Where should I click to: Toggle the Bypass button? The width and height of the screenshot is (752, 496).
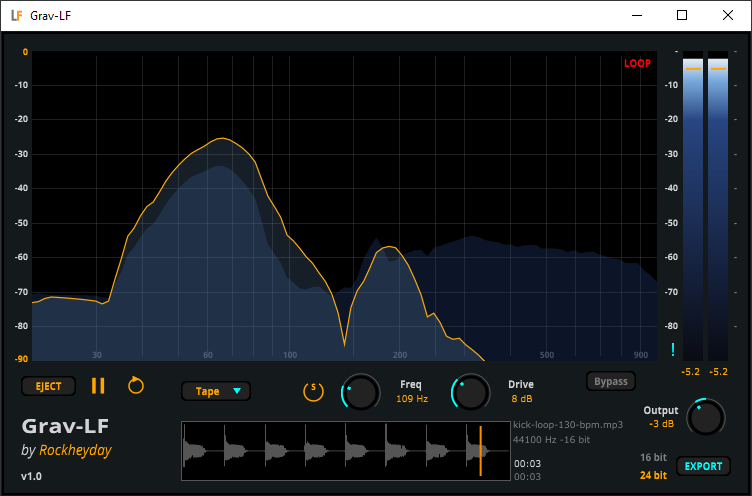pos(611,381)
